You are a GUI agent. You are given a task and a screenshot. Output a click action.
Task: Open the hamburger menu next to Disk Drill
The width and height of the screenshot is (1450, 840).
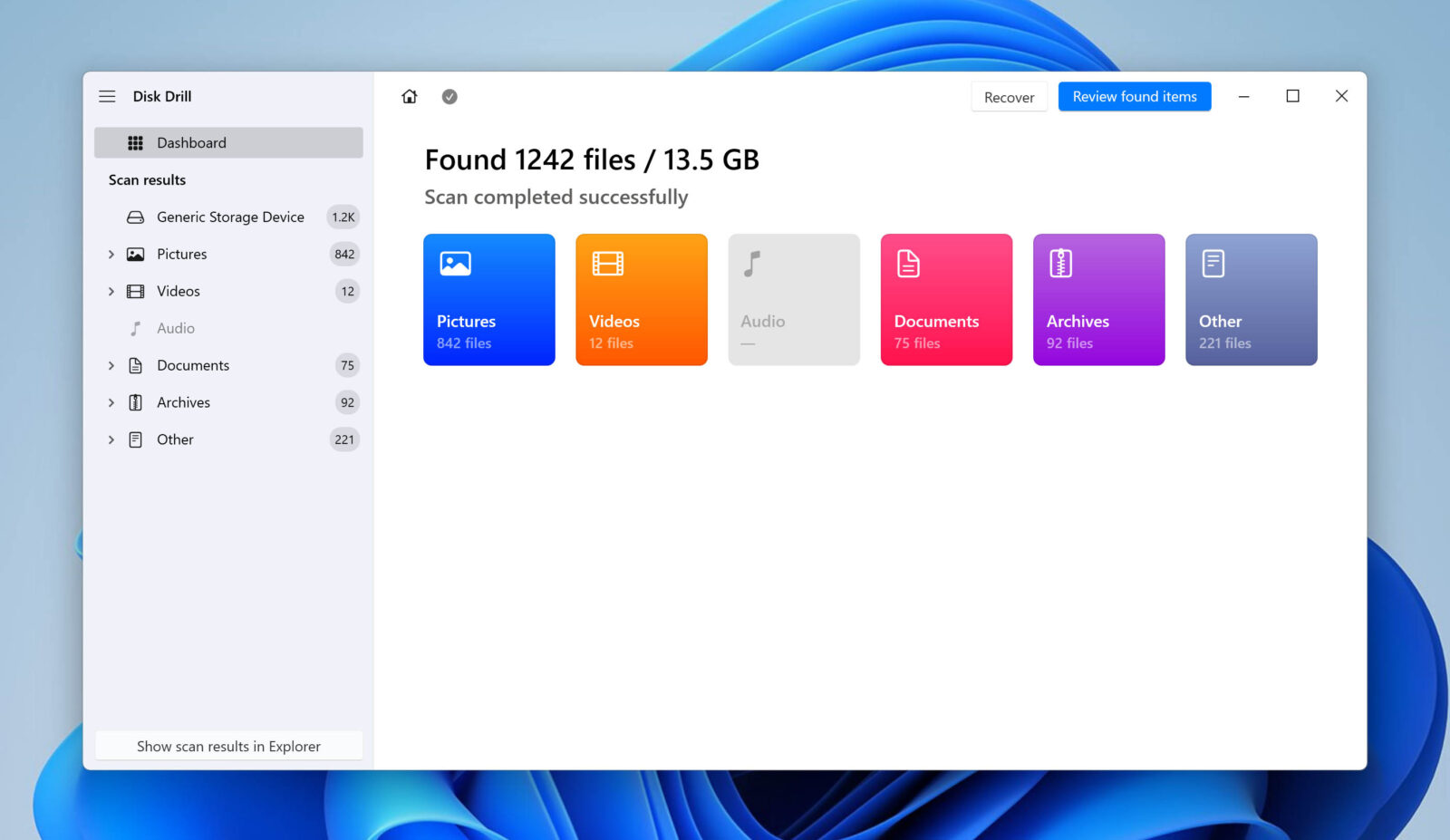click(107, 96)
